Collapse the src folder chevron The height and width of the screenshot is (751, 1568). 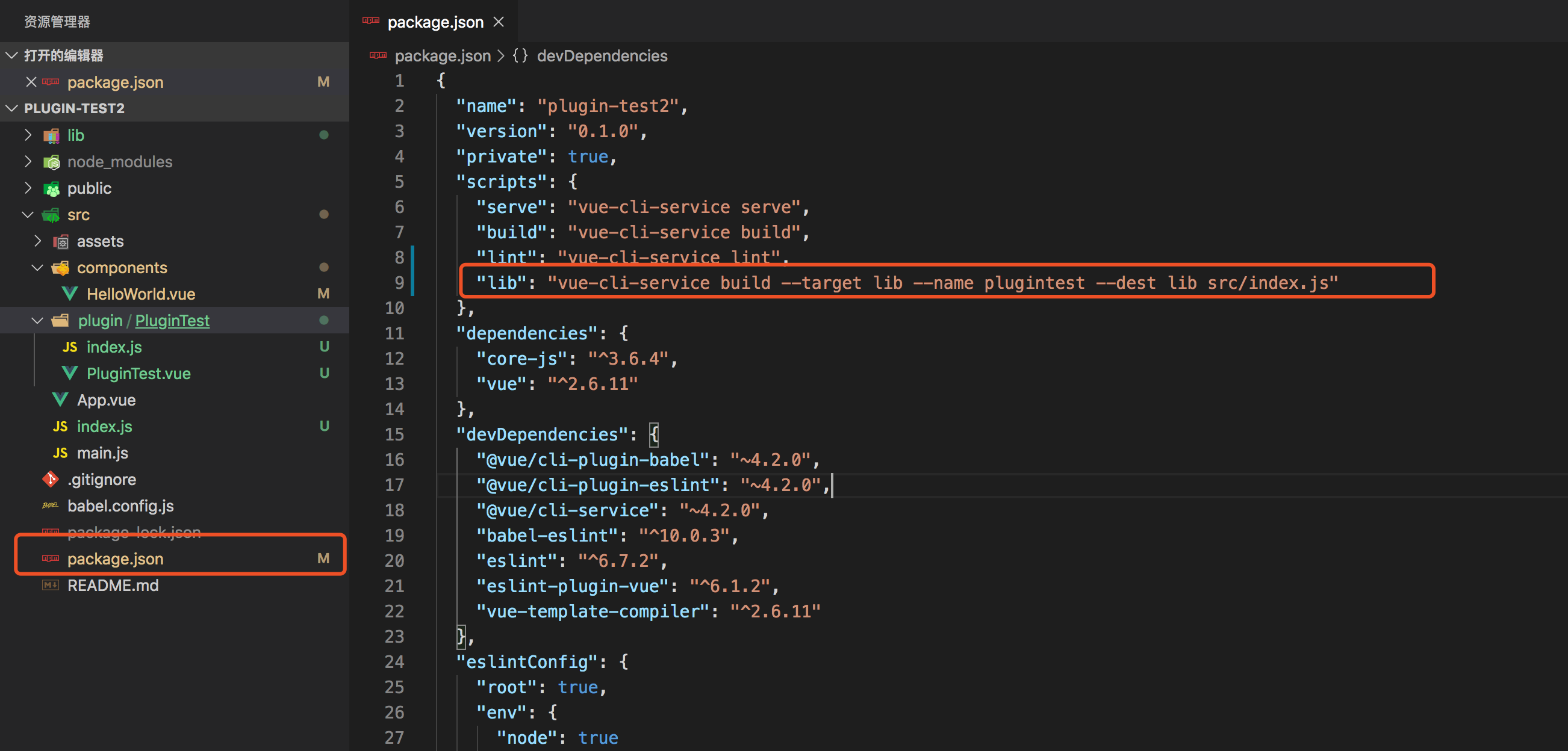28,215
